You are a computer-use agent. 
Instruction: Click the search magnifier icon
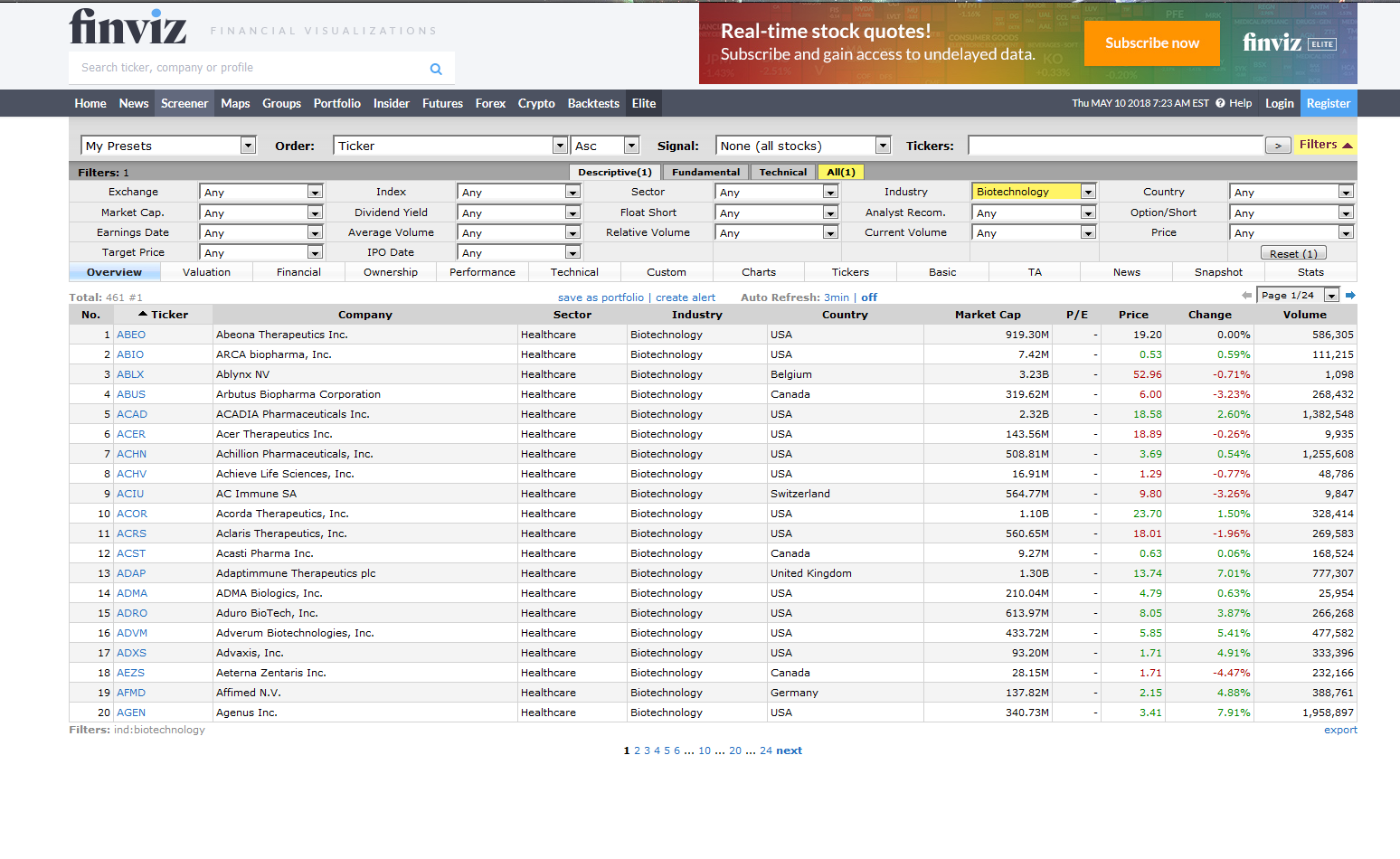436,69
